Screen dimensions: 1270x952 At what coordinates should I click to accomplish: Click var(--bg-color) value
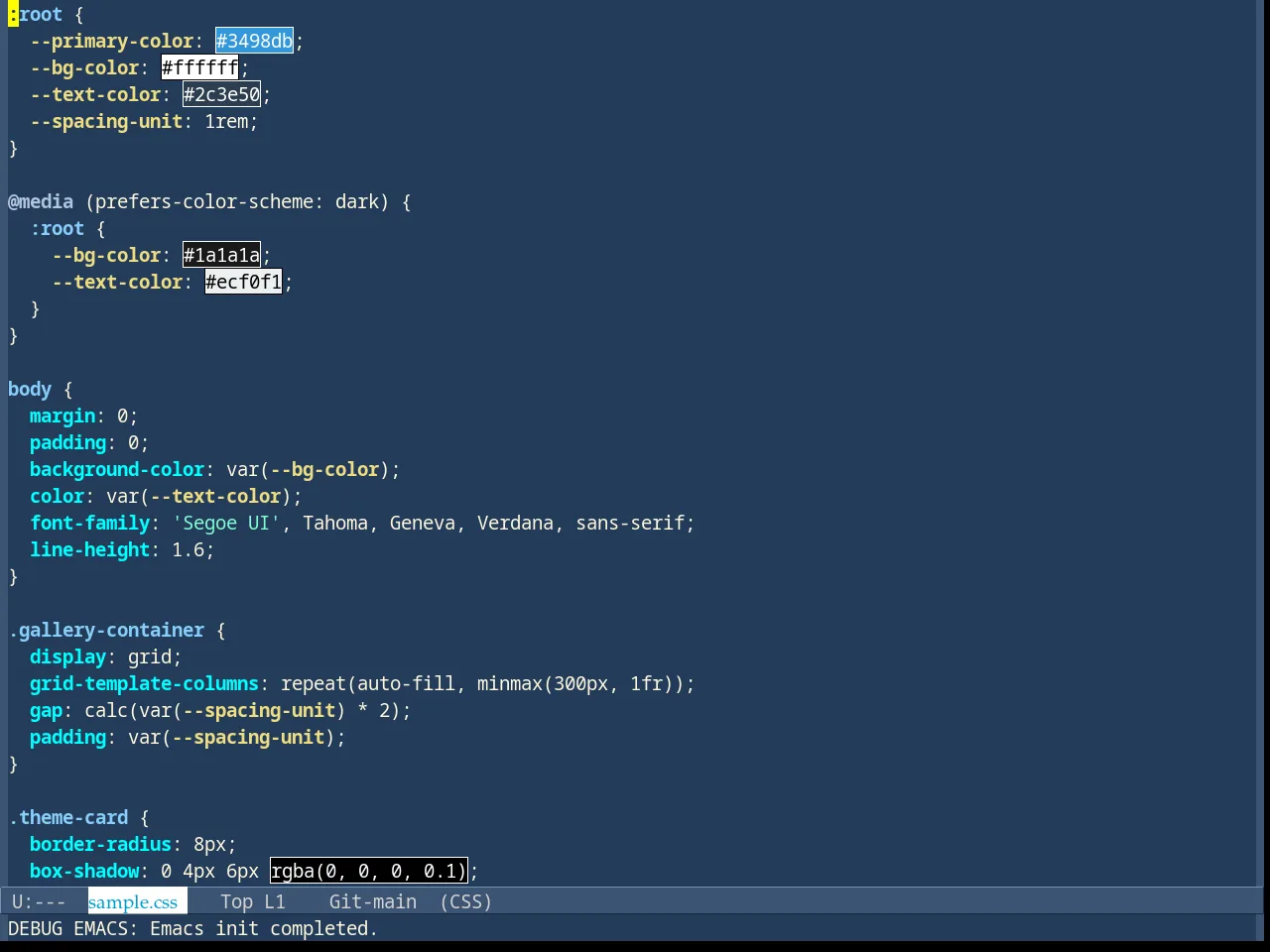pyautogui.click(x=308, y=469)
